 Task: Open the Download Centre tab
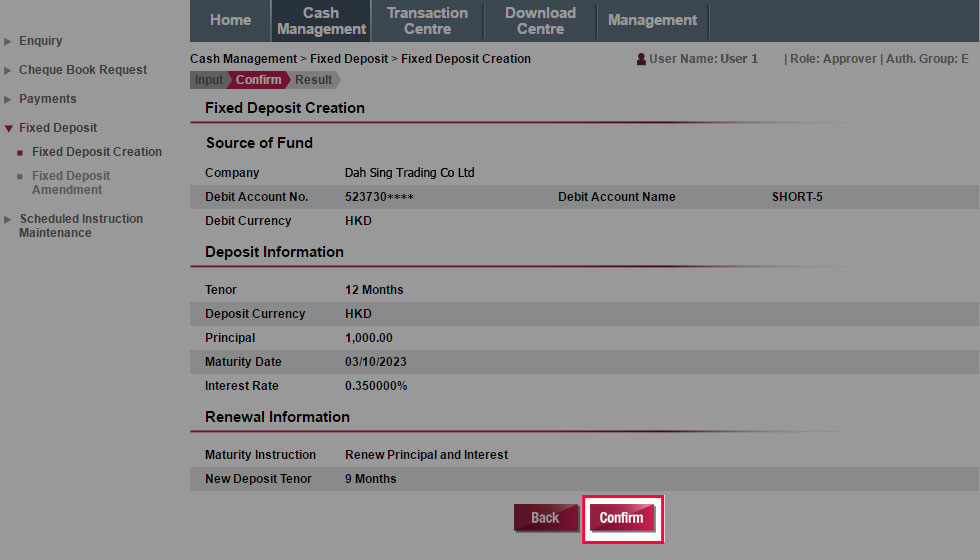[541, 21]
